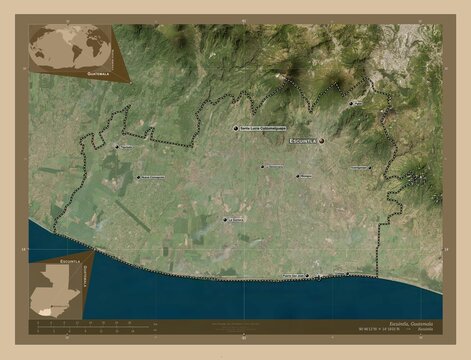Select the La Gomera town marker
This screenshot has width=471, height=360.
coord(225,220)
